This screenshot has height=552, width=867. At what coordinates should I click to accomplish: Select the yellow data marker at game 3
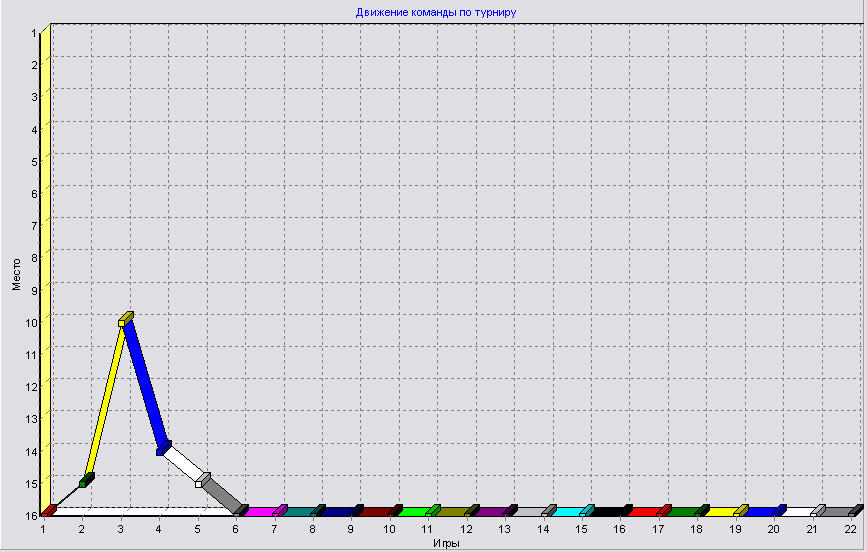click(x=125, y=320)
